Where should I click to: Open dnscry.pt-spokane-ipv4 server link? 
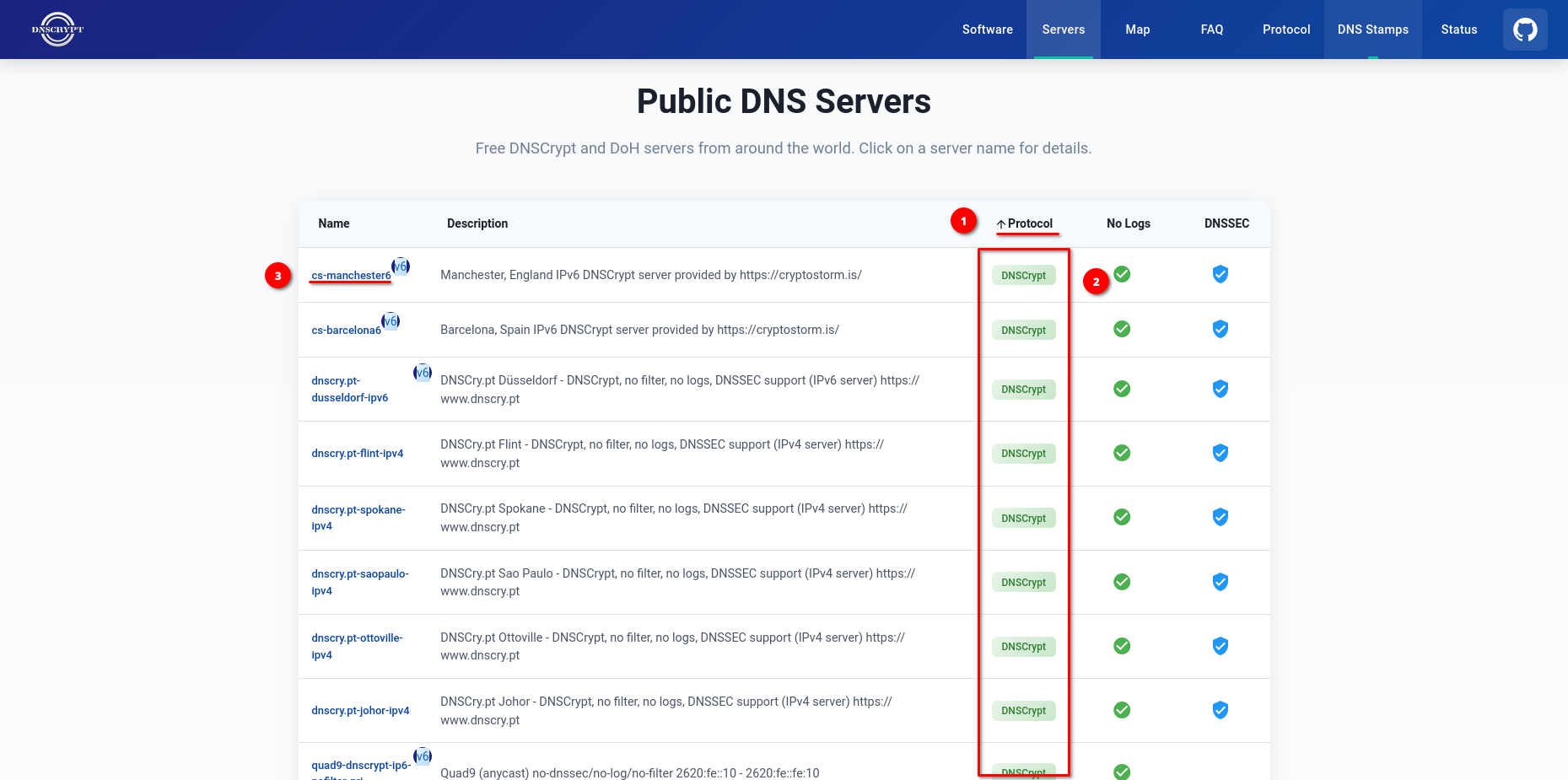358,518
